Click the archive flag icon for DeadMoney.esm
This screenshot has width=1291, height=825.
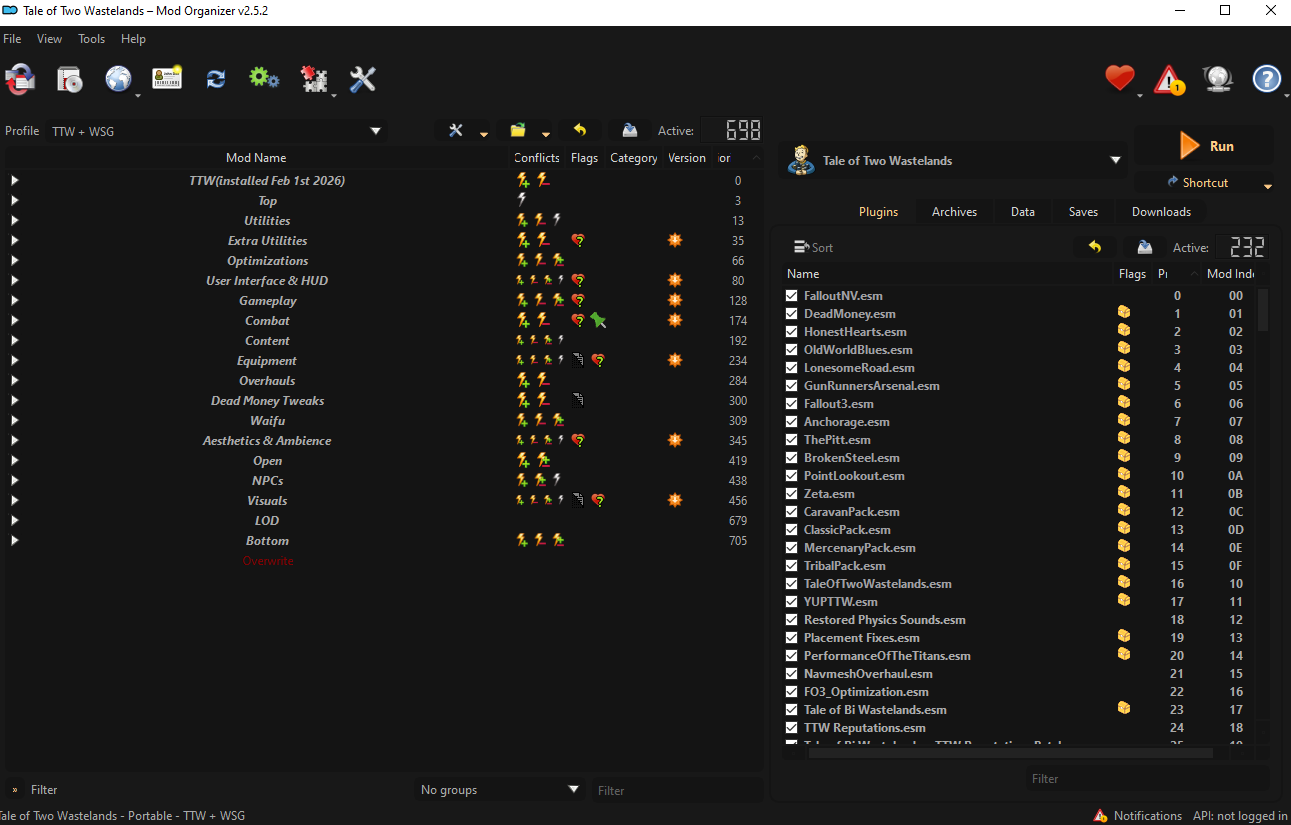point(1124,313)
